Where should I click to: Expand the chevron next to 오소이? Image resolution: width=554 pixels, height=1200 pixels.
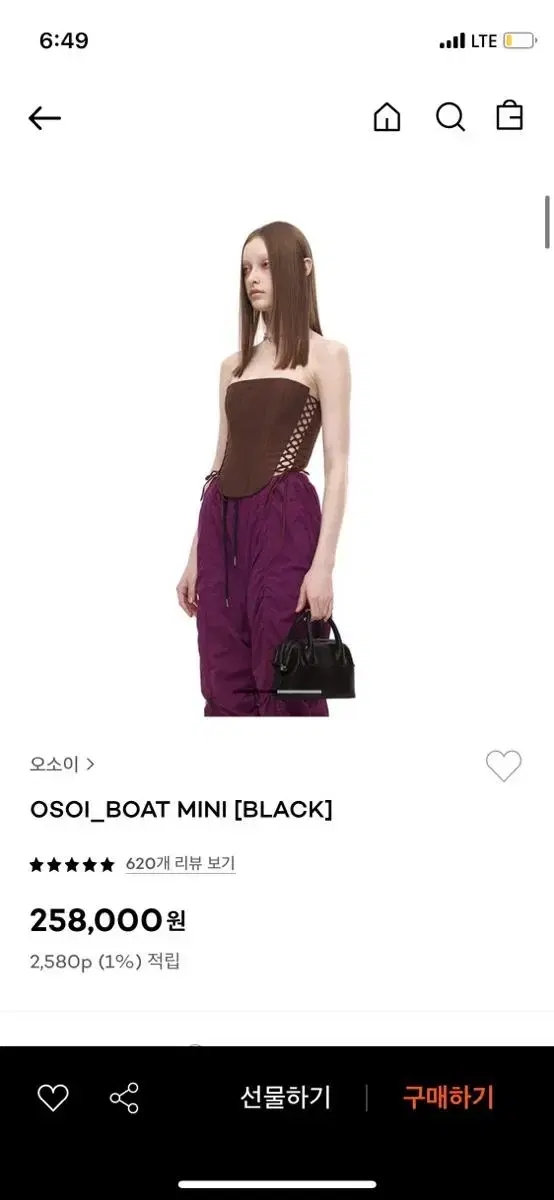click(90, 764)
